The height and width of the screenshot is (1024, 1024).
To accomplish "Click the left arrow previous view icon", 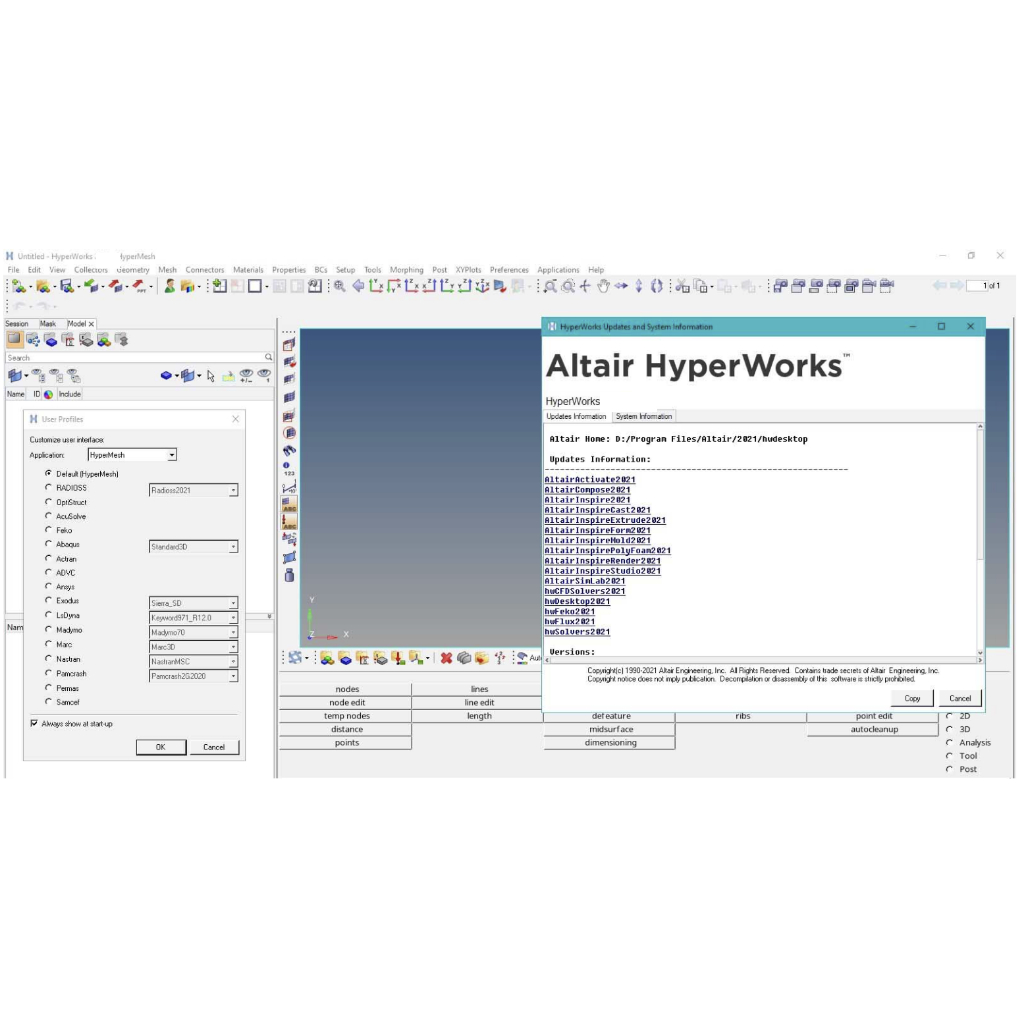I will click(x=358, y=286).
